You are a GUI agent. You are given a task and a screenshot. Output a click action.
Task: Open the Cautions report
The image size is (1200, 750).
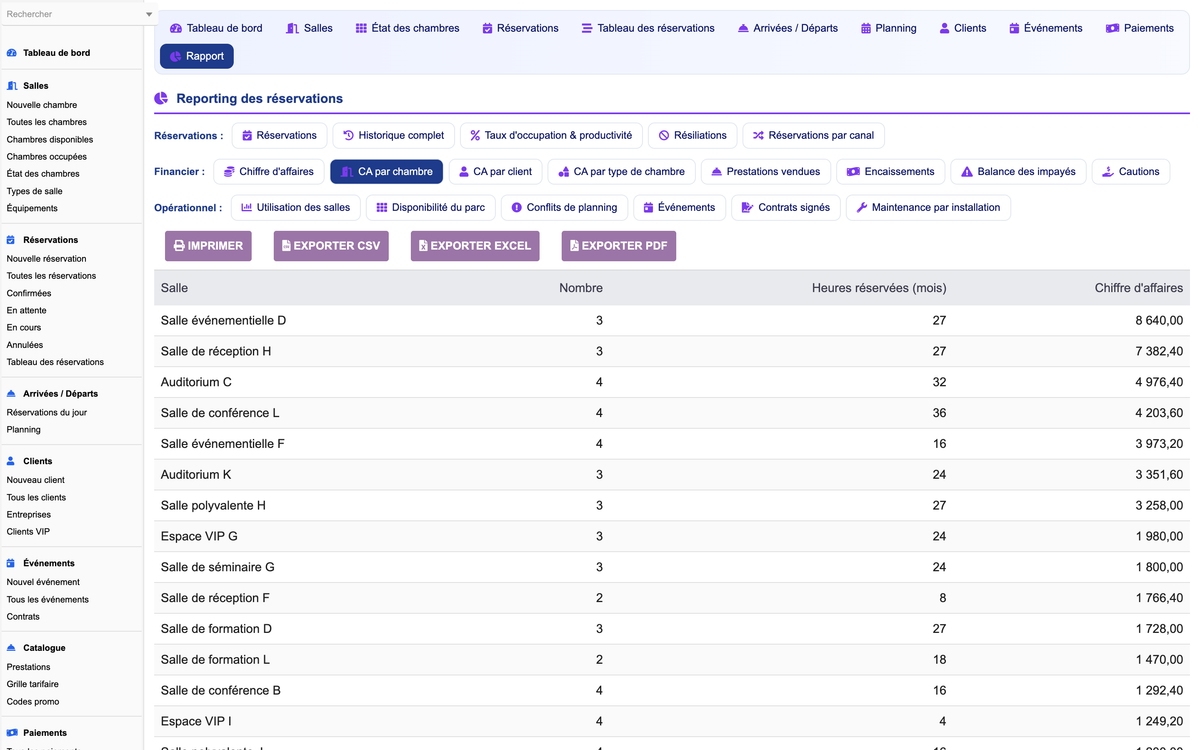pyautogui.click(x=1130, y=171)
